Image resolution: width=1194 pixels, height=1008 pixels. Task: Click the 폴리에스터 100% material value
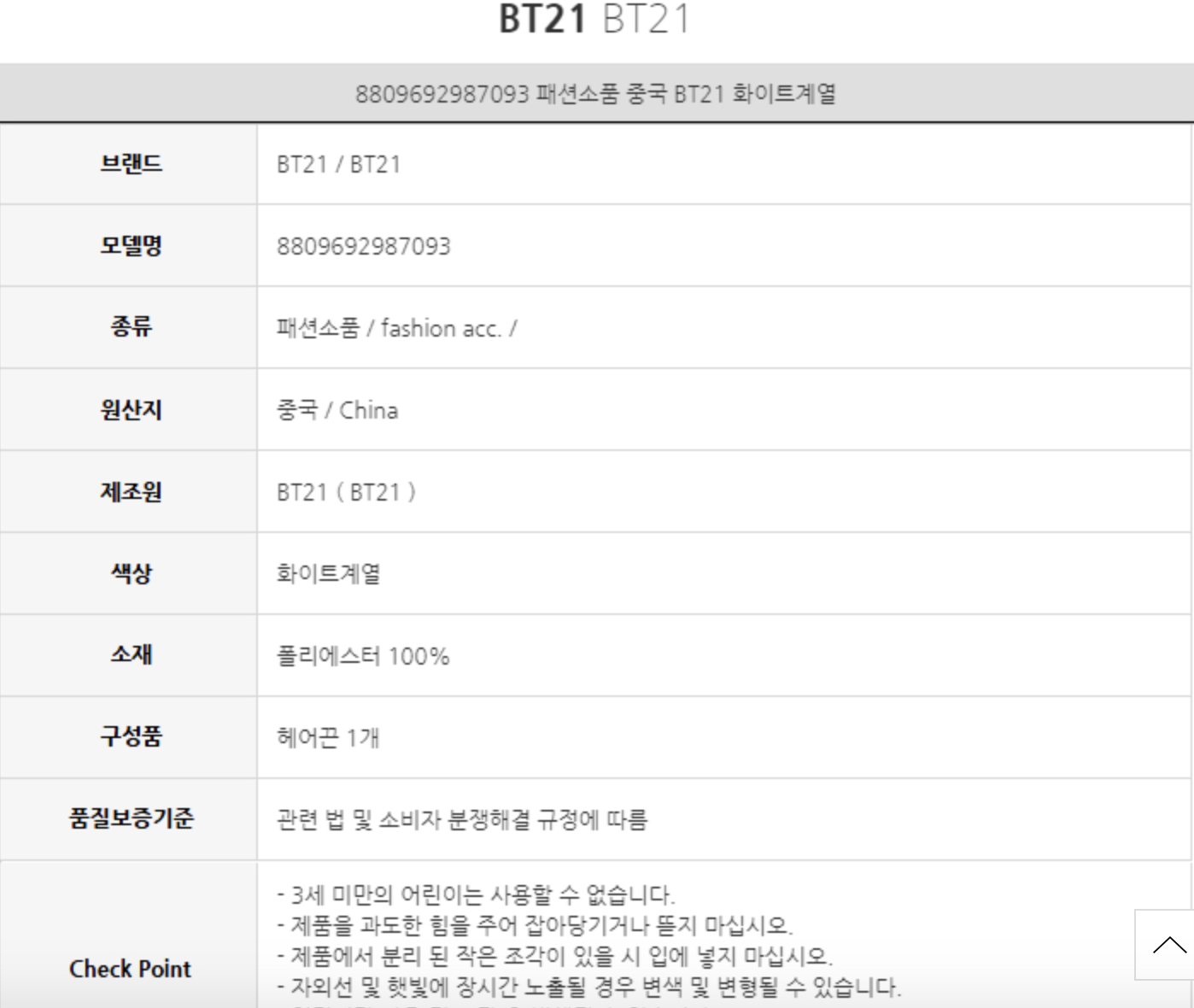point(363,656)
